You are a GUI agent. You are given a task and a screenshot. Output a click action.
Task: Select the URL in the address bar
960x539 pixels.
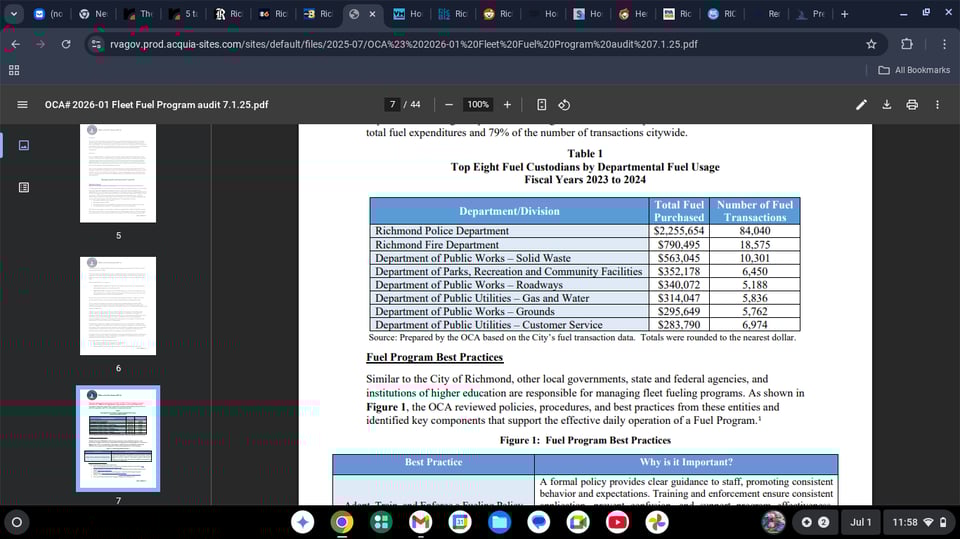pyautogui.click(x=404, y=44)
